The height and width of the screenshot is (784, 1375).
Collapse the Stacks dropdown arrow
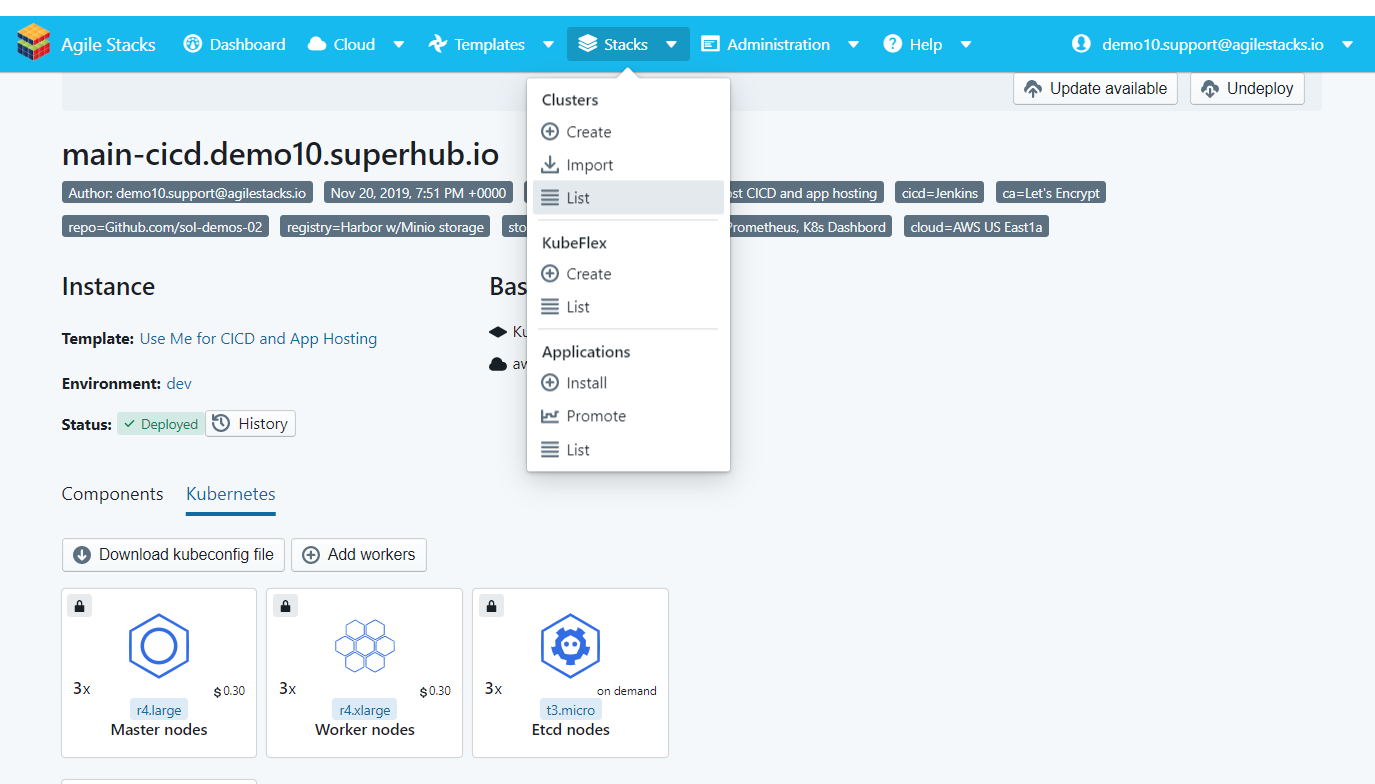tap(671, 44)
